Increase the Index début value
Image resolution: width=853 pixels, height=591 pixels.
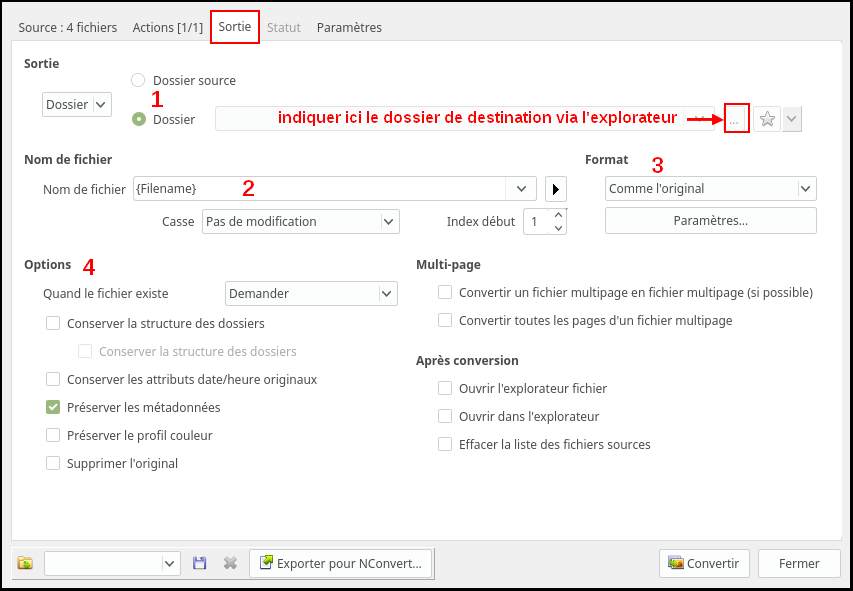558,215
